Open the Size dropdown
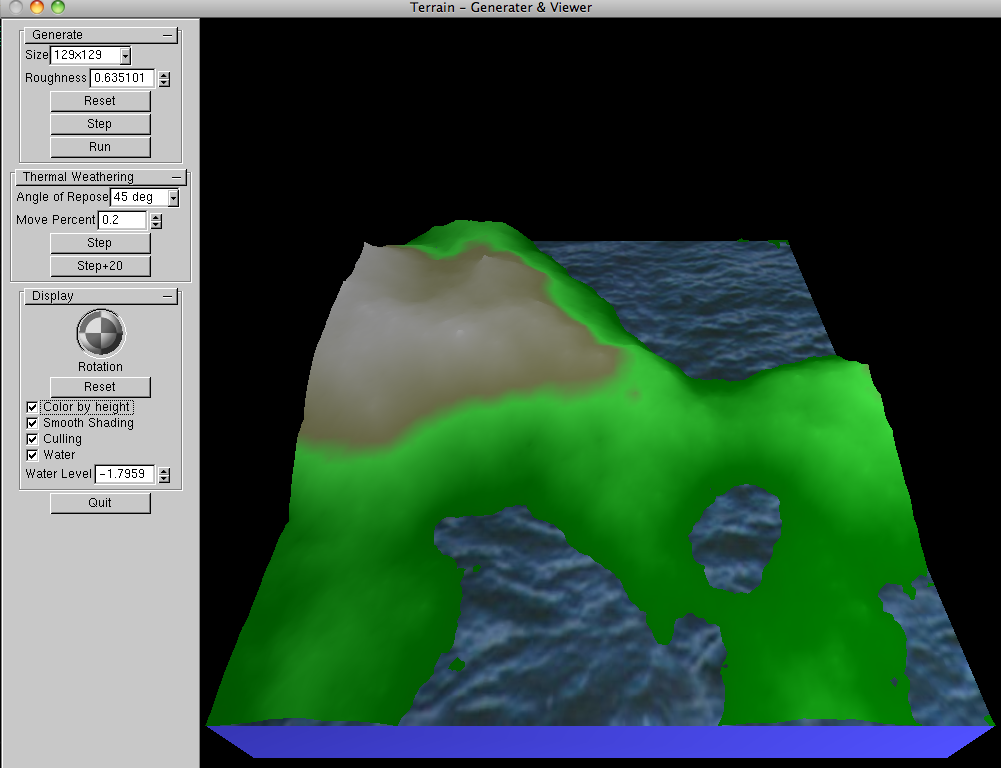 point(125,56)
